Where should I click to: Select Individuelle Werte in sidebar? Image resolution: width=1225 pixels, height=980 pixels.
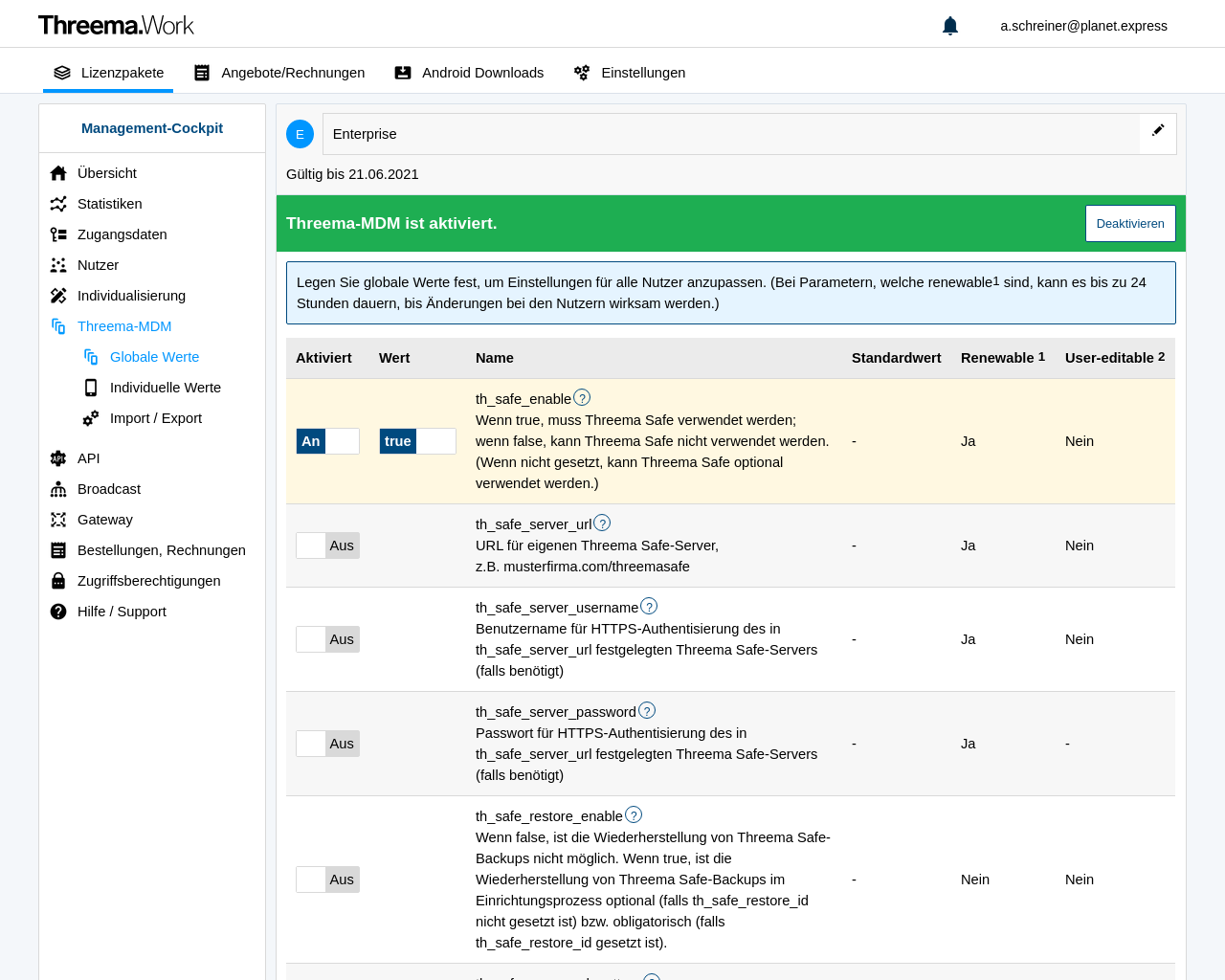pos(166,388)
